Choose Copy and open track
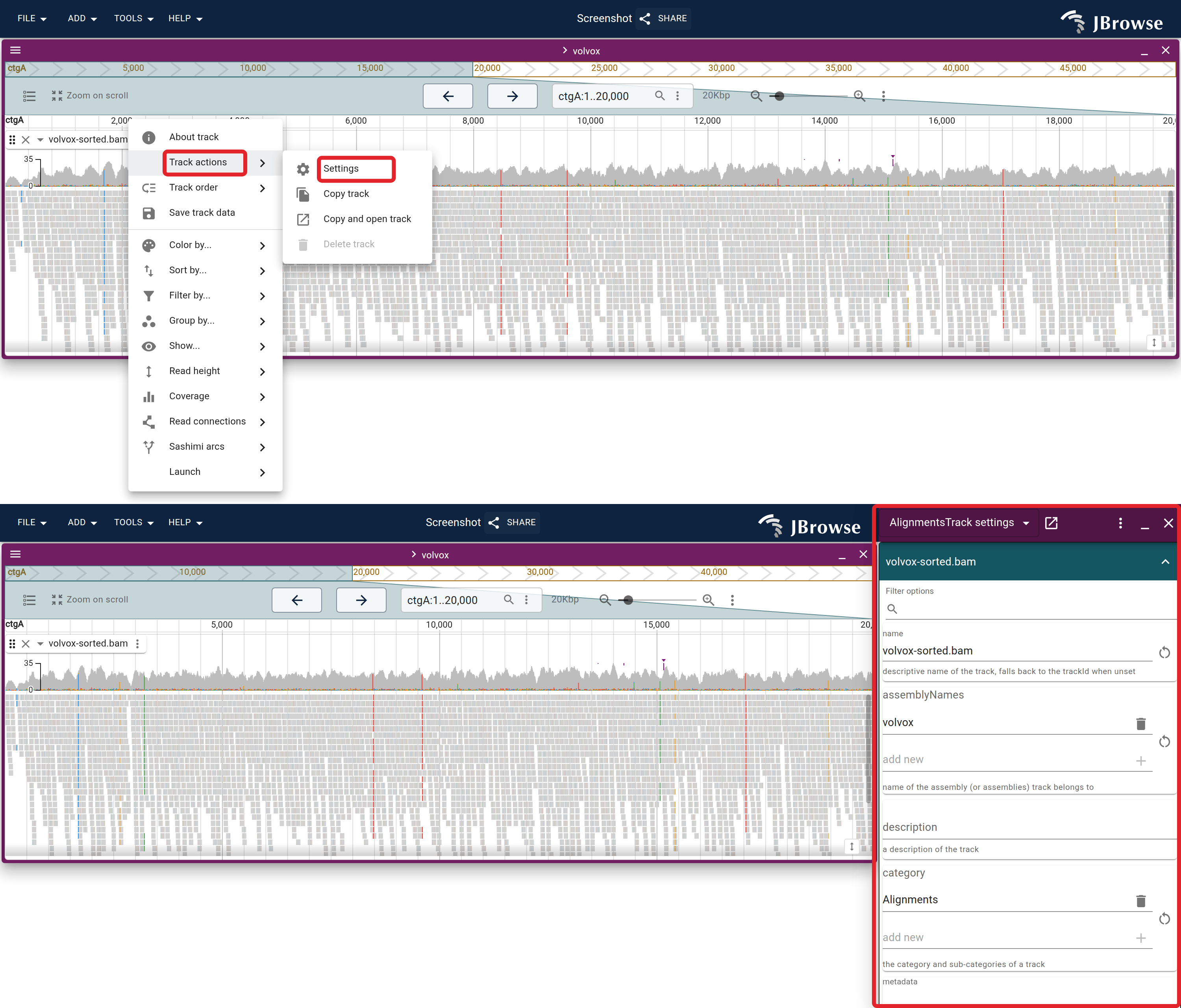Viewport: 1181px width, 1008px height. [x=357, y=219]
